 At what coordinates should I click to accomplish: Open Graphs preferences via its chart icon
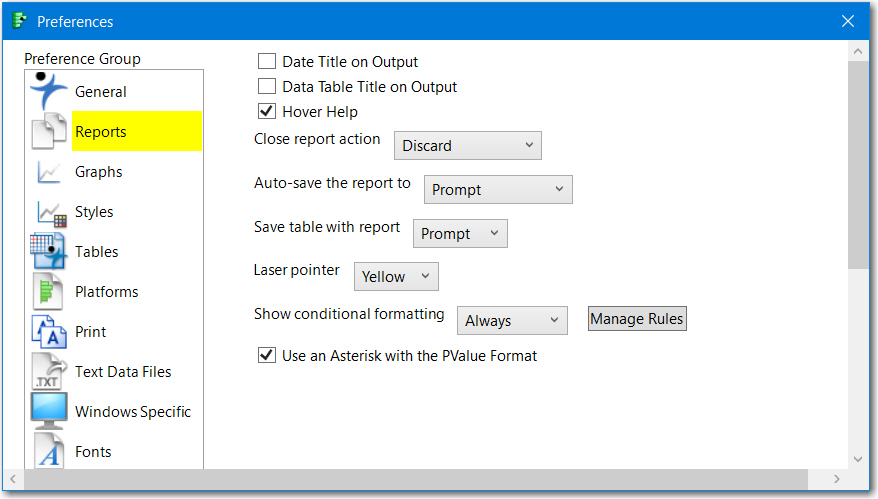click(48, 172)
